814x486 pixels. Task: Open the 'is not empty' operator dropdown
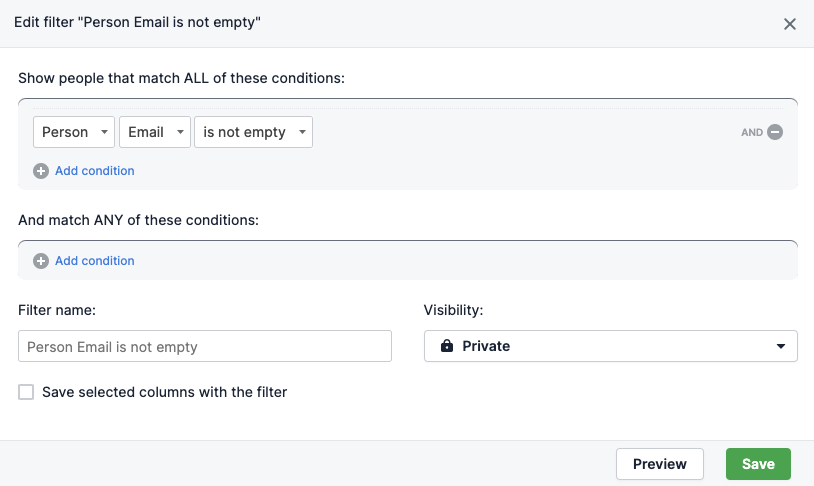pos(253,132)
